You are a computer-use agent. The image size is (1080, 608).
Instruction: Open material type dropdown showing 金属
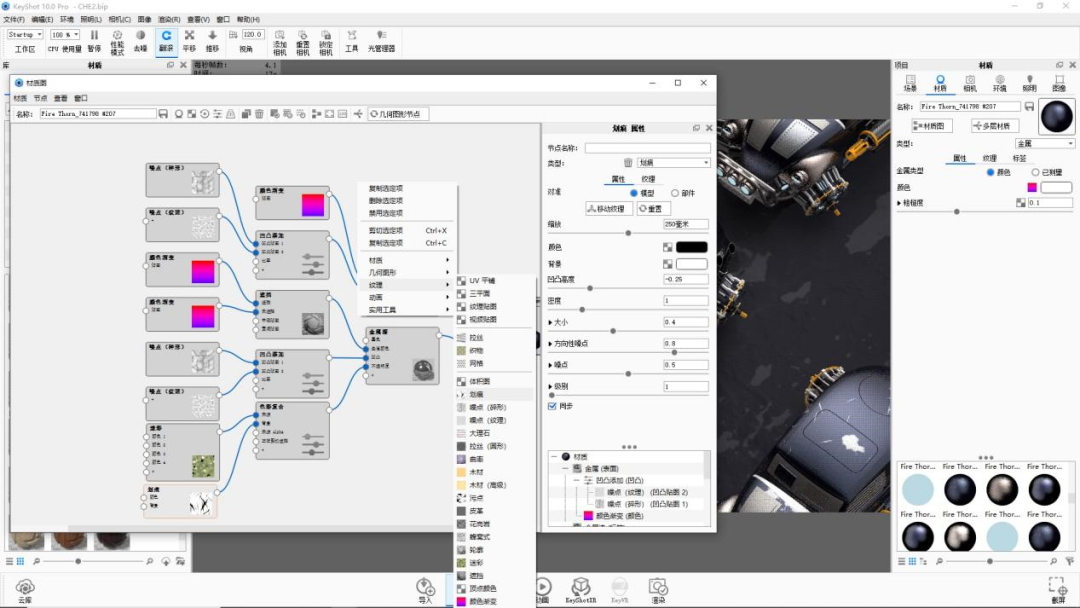tap(1045, 143)
